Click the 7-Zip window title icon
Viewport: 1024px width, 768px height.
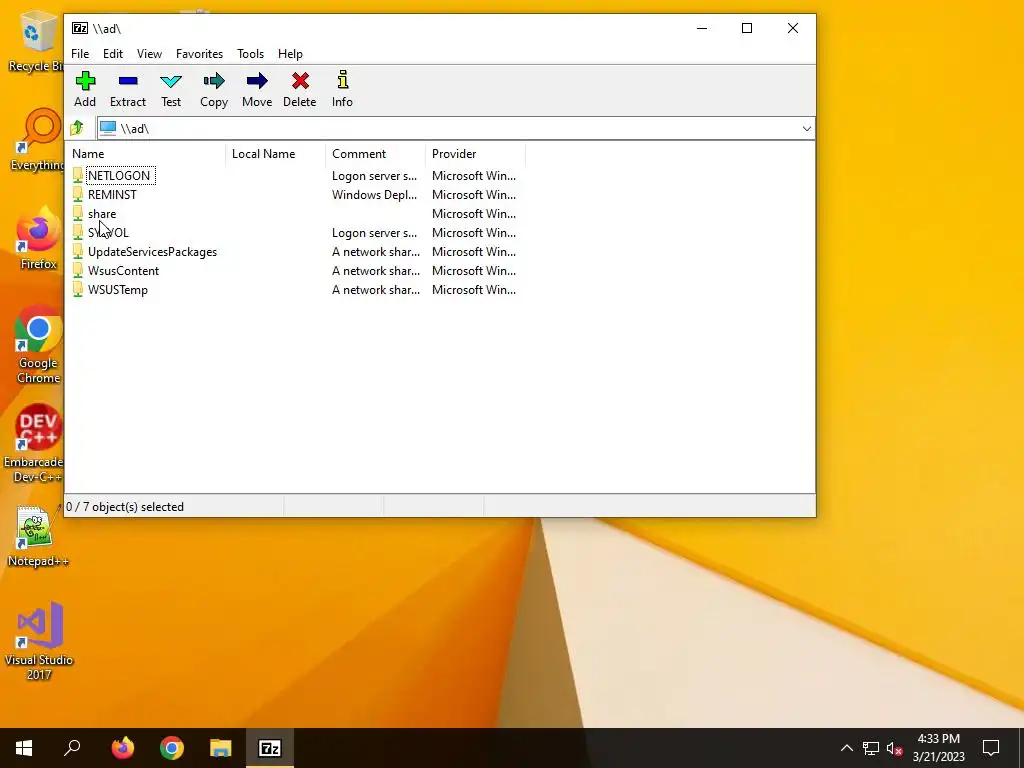tap(80, 28)
